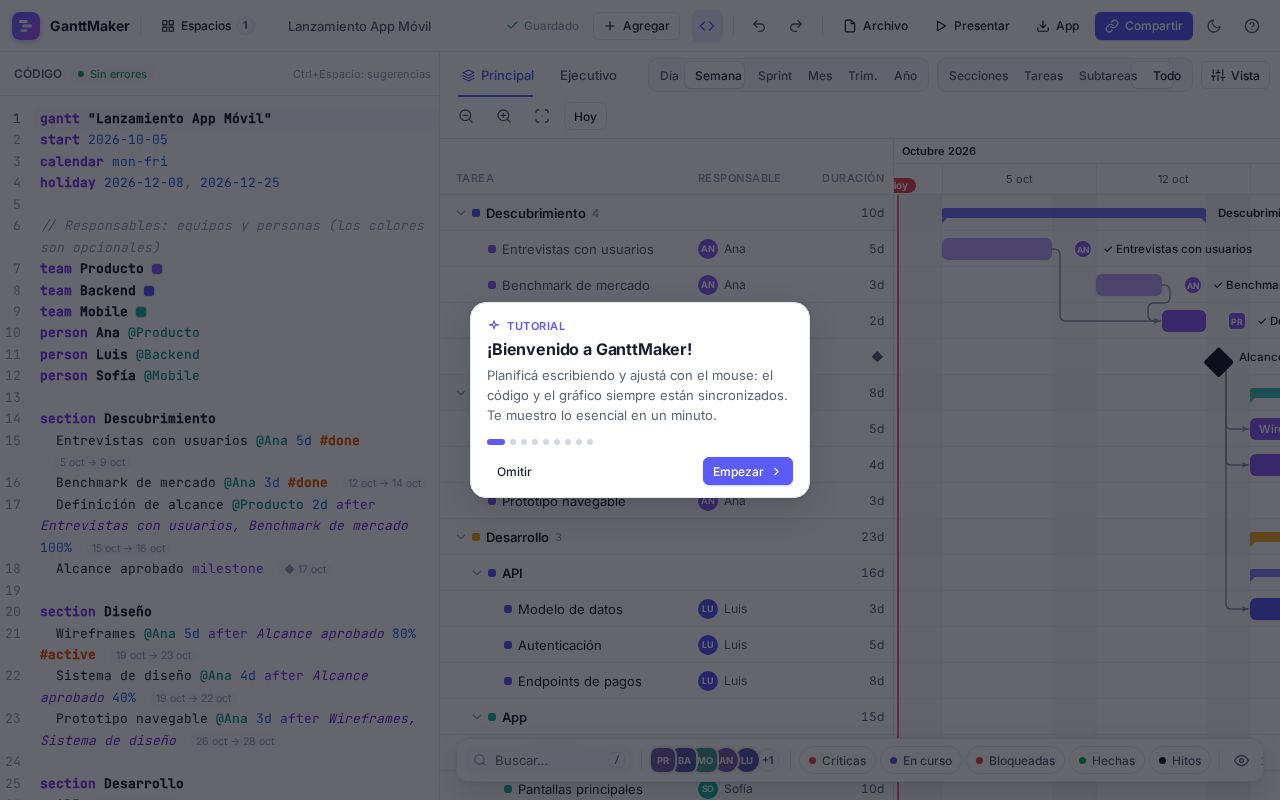This screenshot has width=1280, height=800.
Task: Open the help icon in the top bar
Action: (1252, 26)
